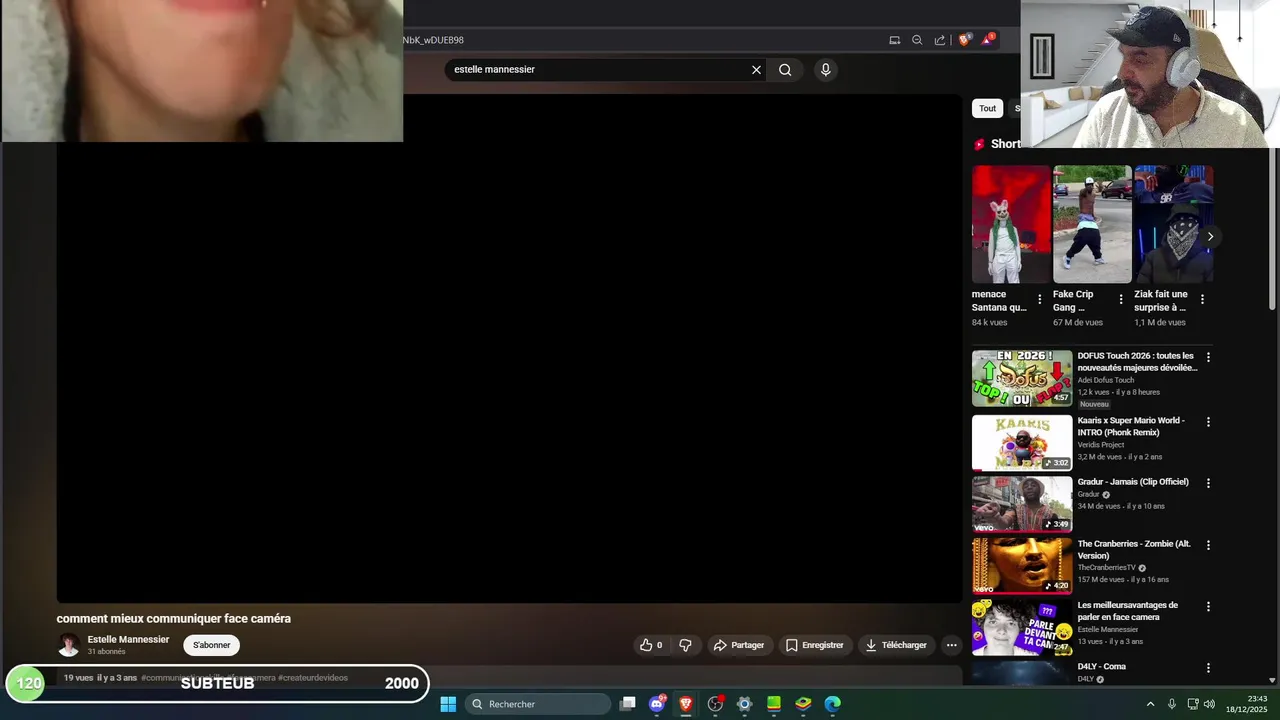Click the page scrollbar down arrow
The width and height of the screenshot is (1280, 720).
tap(1272, 680)
